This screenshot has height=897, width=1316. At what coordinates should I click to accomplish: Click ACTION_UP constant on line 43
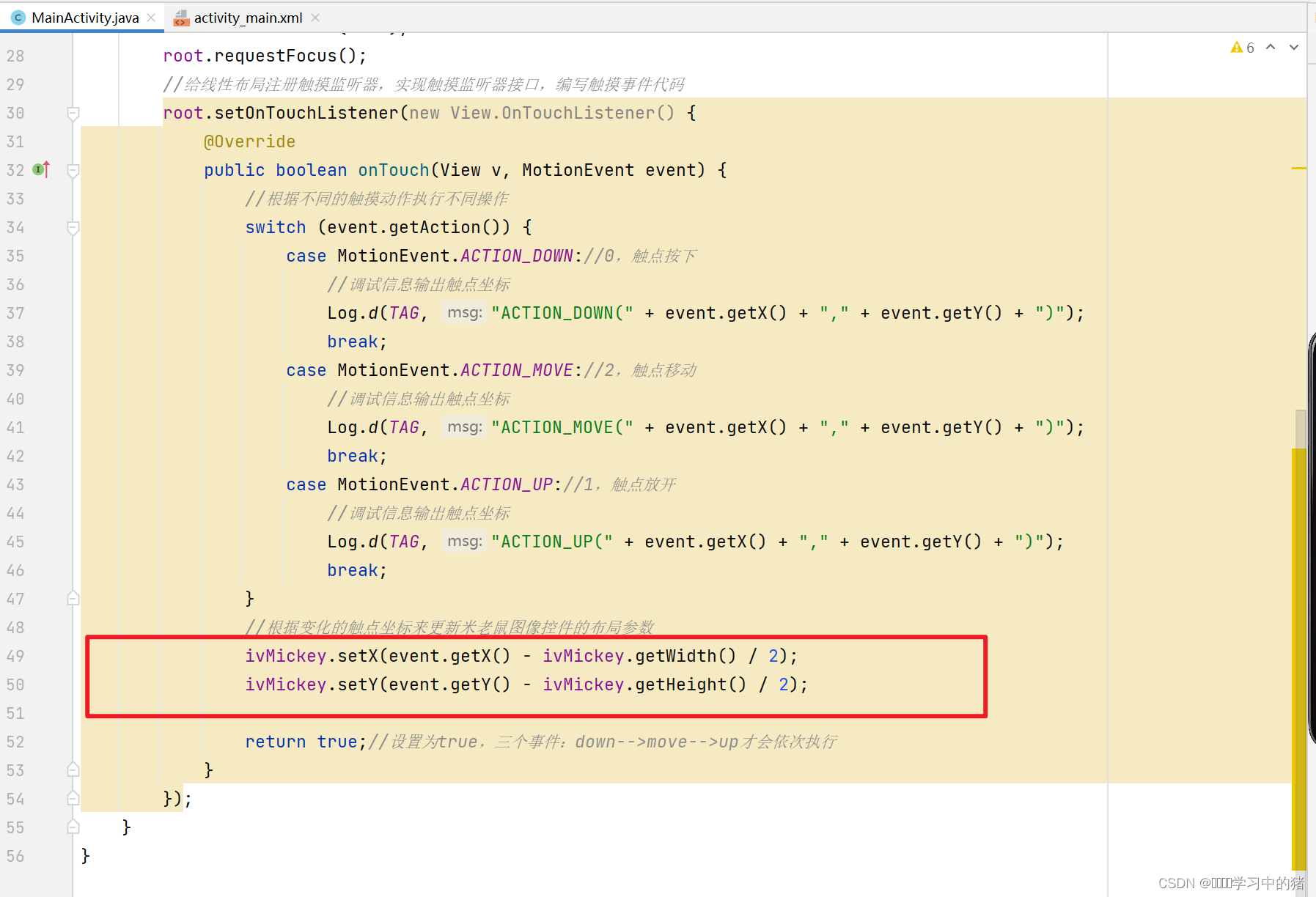coord(507,484)
